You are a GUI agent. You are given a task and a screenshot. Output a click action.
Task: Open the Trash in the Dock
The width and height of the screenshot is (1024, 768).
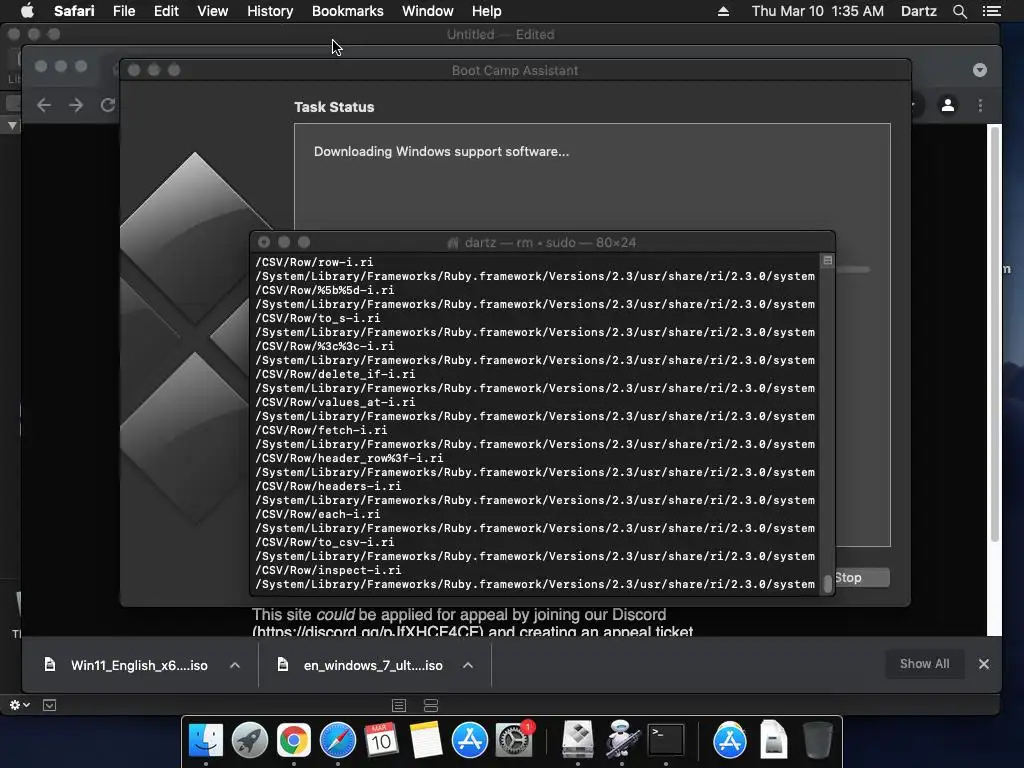[817, 740]
